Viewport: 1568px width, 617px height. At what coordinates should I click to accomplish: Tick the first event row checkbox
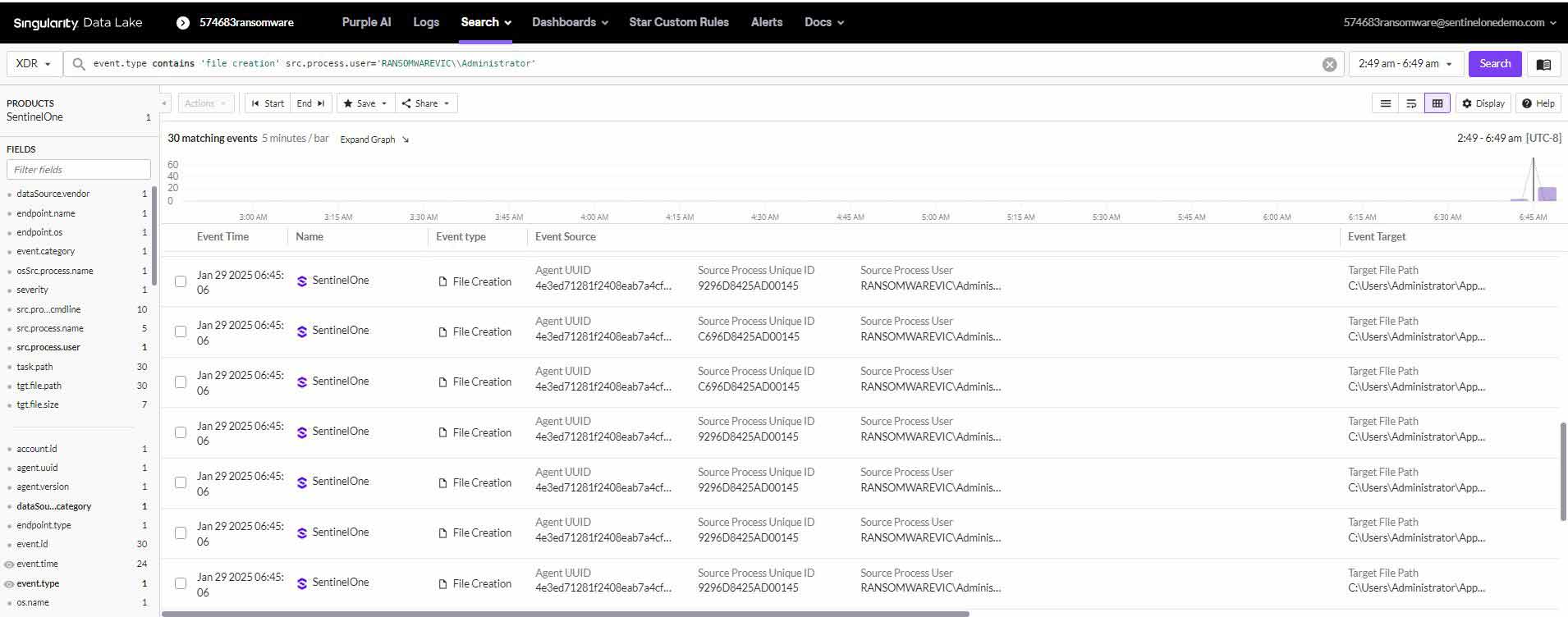pos(181,281)
